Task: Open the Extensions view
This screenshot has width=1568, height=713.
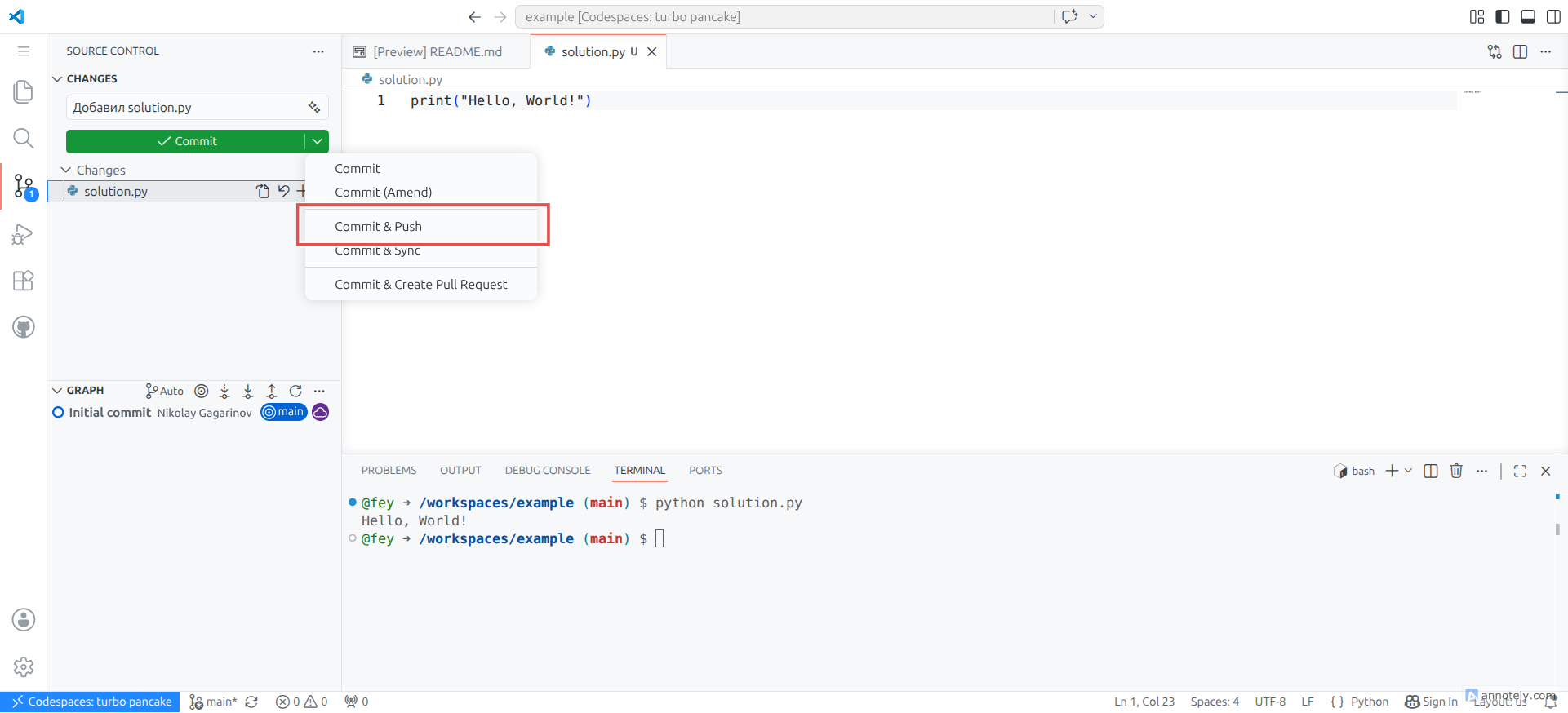Action: click(x=24, y=281)
